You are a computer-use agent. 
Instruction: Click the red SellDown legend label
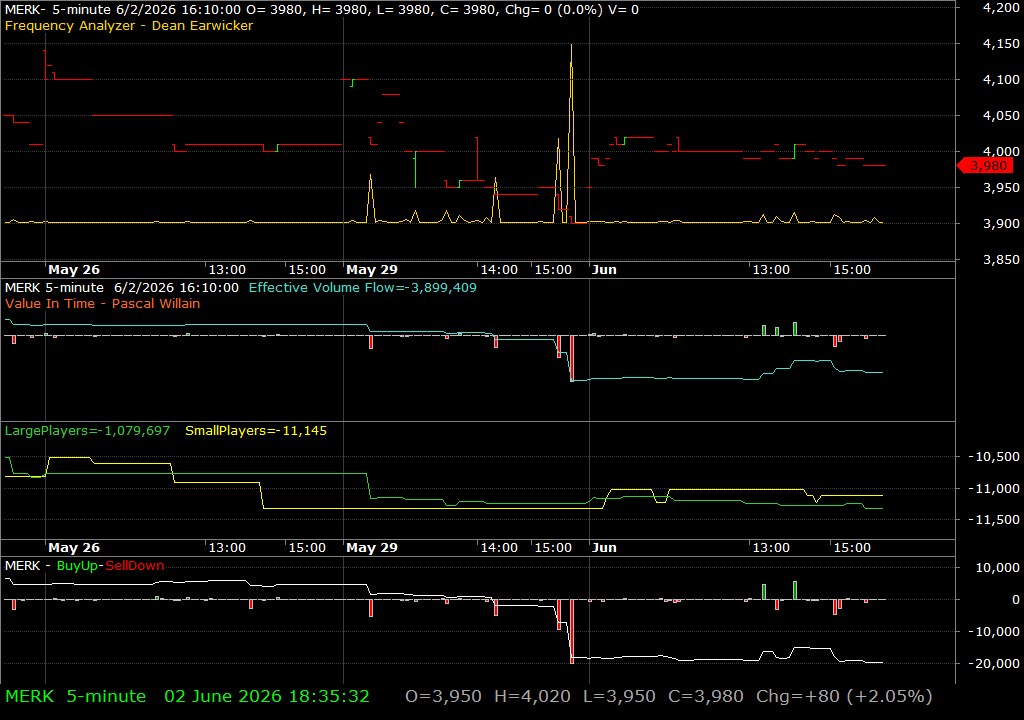tap(135, 566)
